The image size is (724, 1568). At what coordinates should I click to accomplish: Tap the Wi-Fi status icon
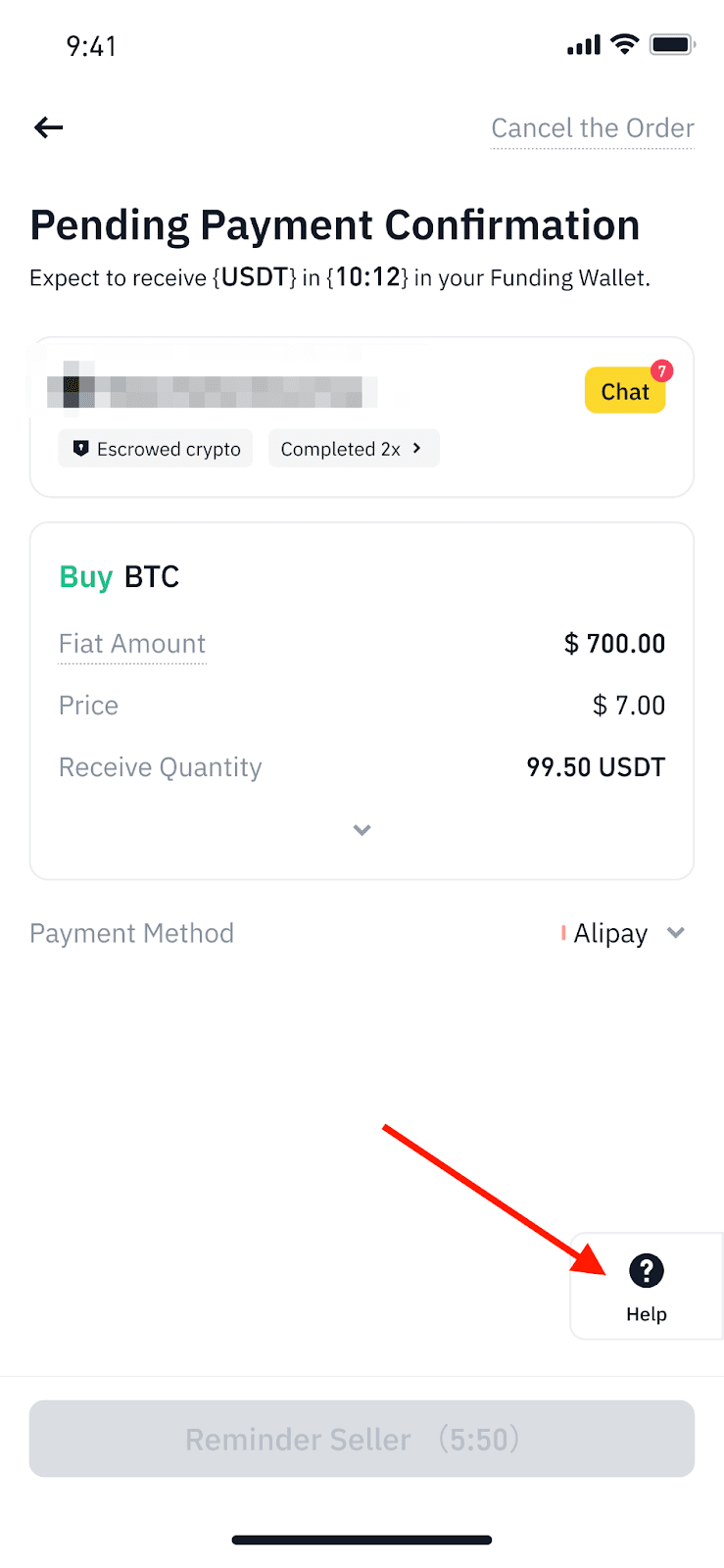click(x=624, y=44)
